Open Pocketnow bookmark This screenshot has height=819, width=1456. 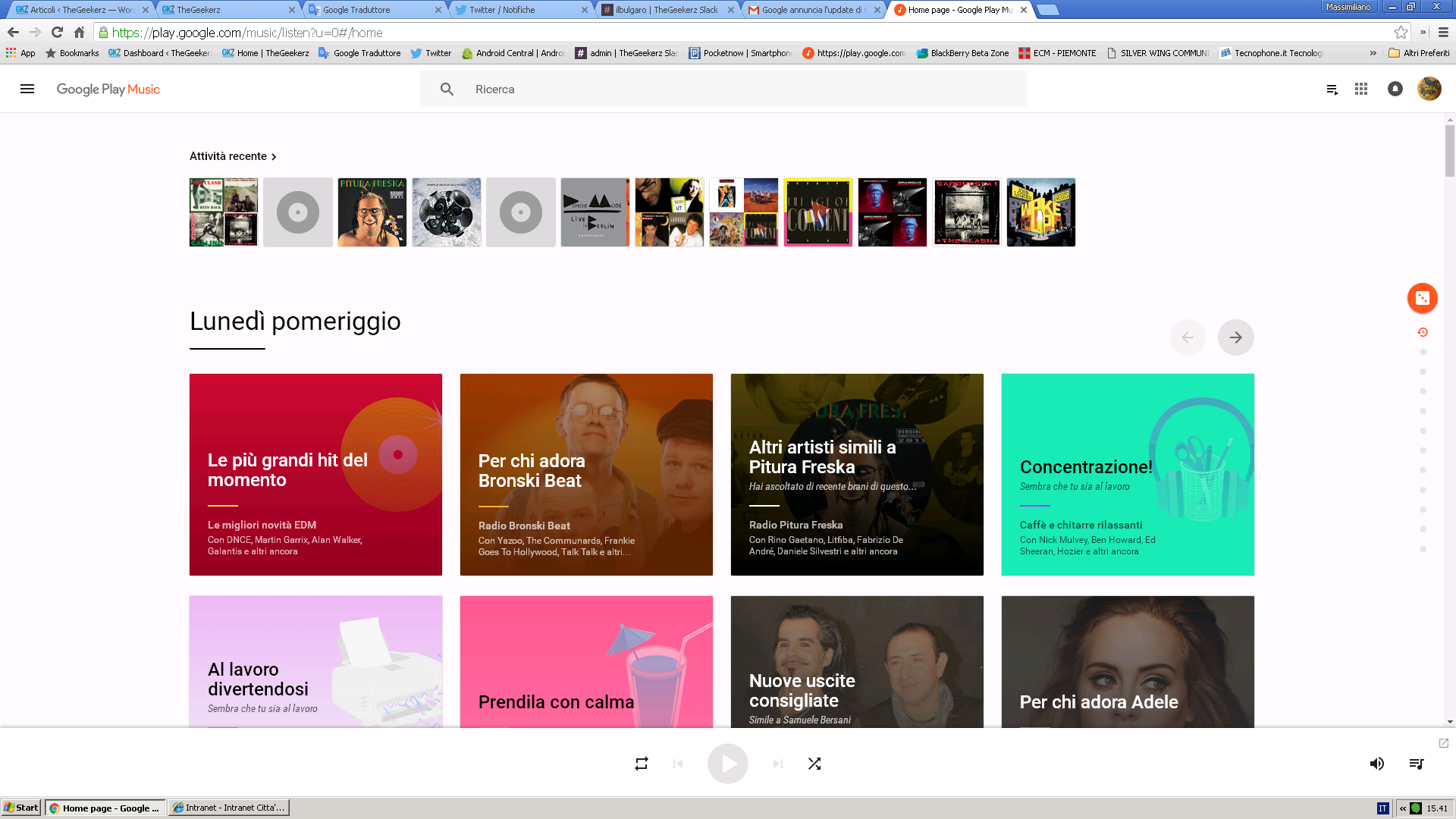point(740,53)
